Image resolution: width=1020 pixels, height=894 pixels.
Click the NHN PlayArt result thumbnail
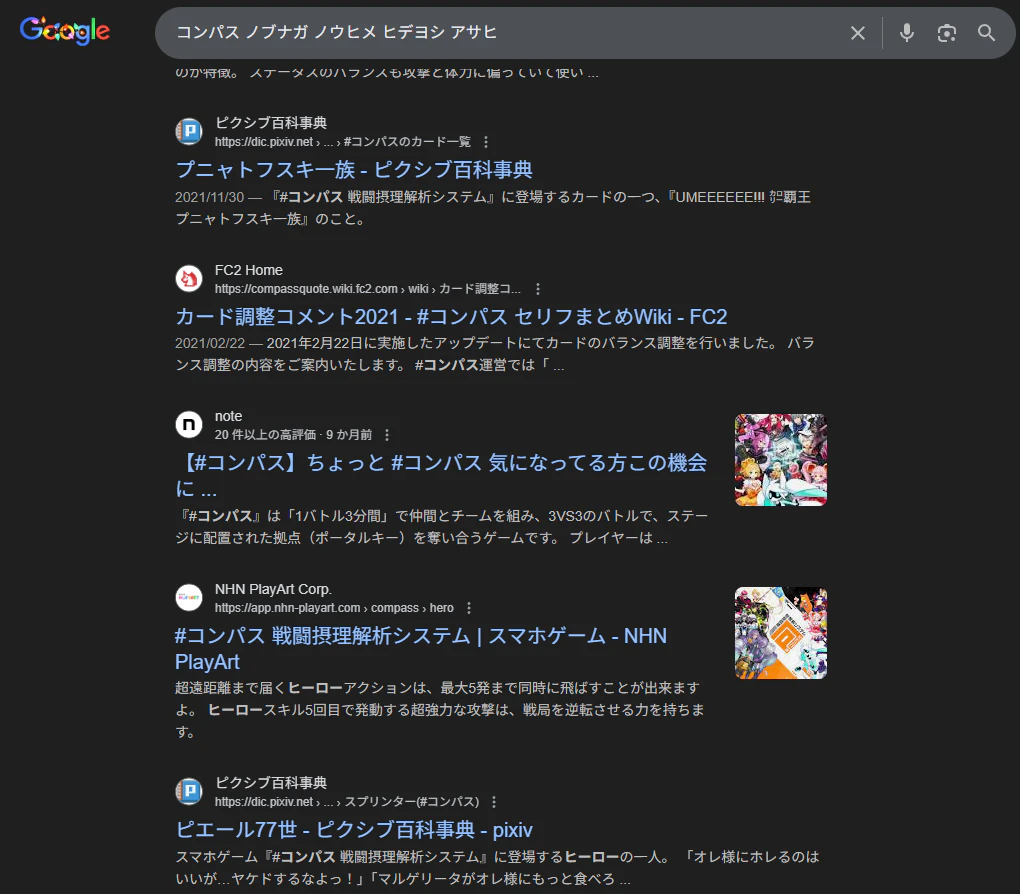(781, 633)
